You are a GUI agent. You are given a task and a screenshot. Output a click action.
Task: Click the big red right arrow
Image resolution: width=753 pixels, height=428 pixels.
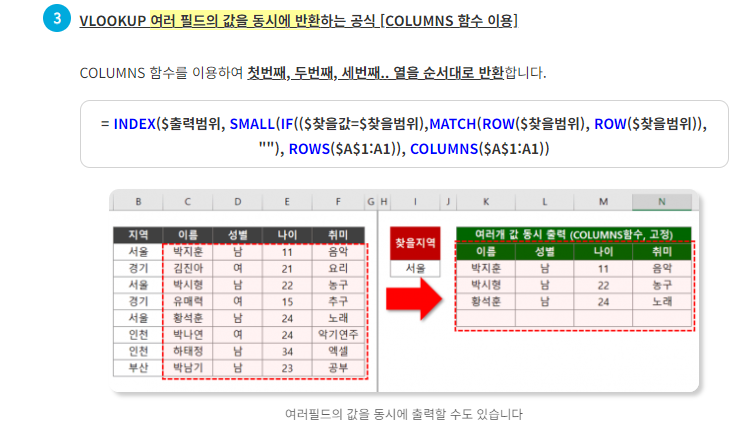pyautogui.click(x=414, y=297)
